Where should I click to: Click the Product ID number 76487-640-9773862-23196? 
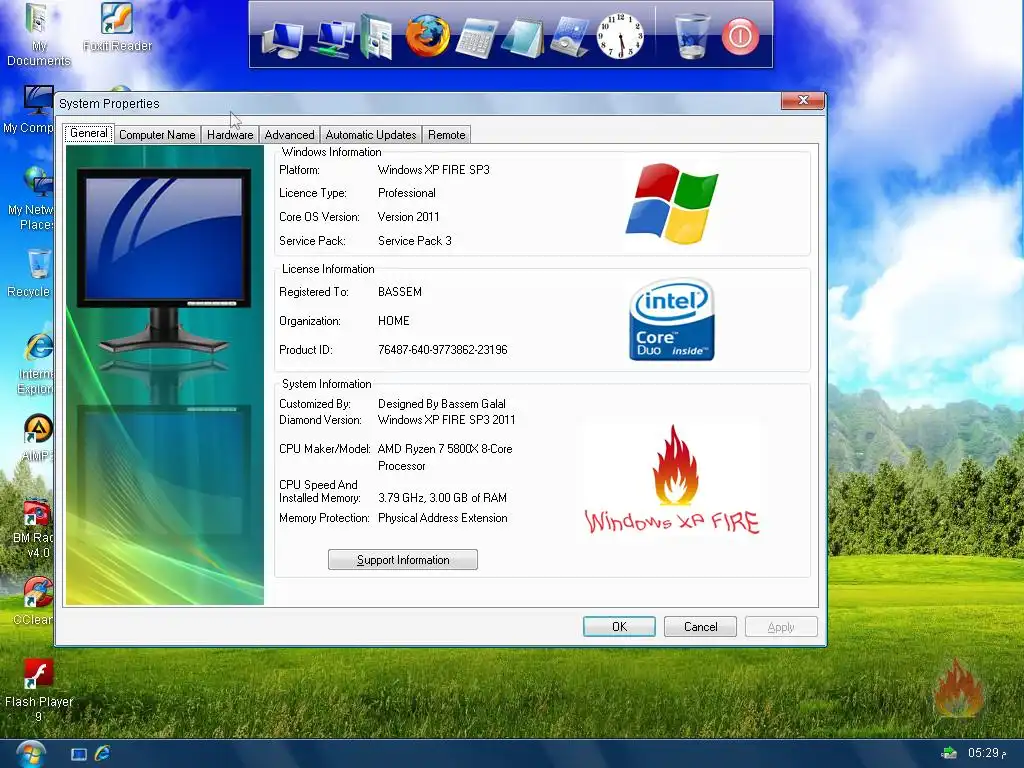point(442,349)
